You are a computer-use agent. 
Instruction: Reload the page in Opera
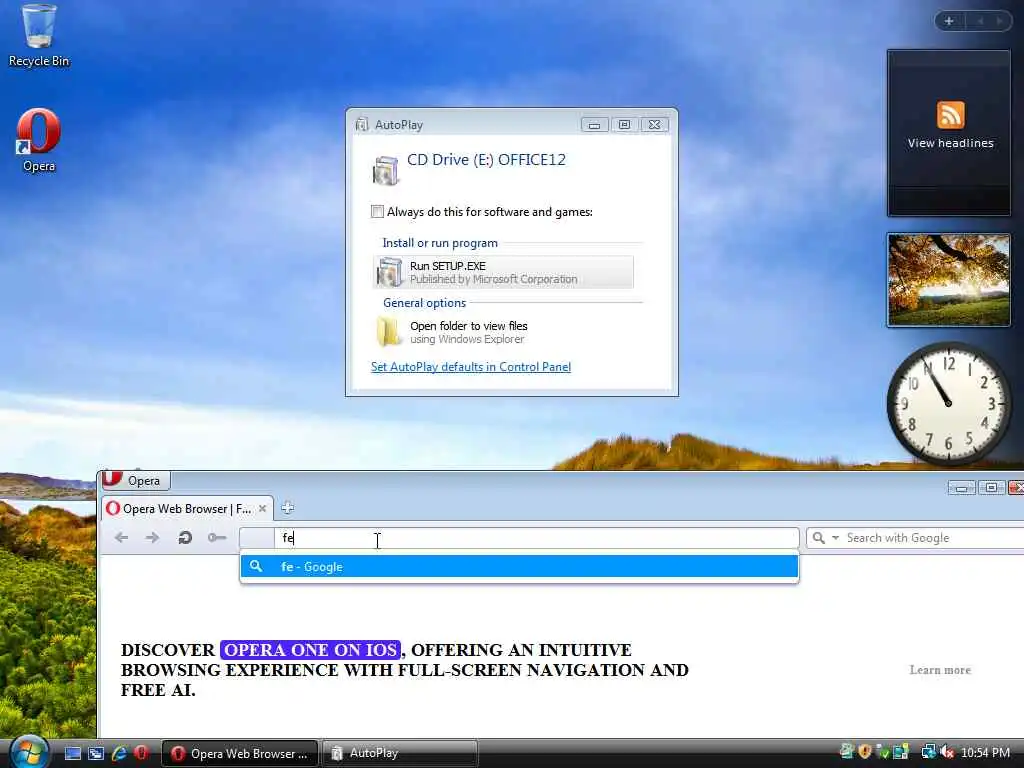185,537
